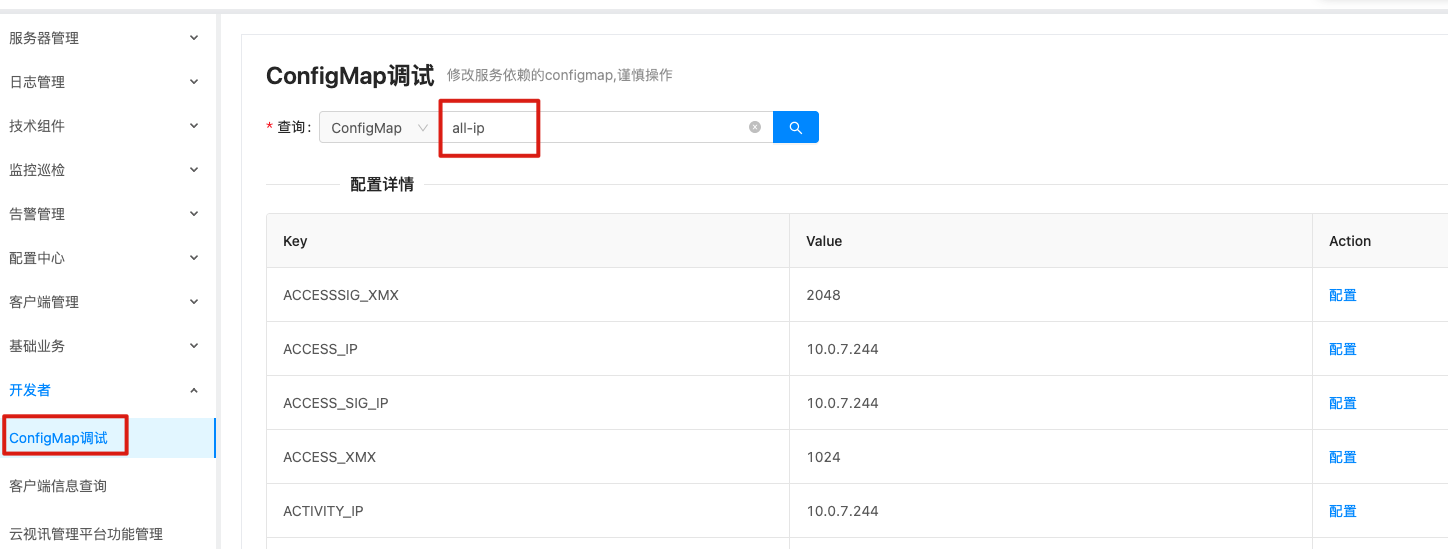Viewport: 1448px width, 549px height.
Task: Click the blue search magnifier button
Action: click(x=796, y=127)
